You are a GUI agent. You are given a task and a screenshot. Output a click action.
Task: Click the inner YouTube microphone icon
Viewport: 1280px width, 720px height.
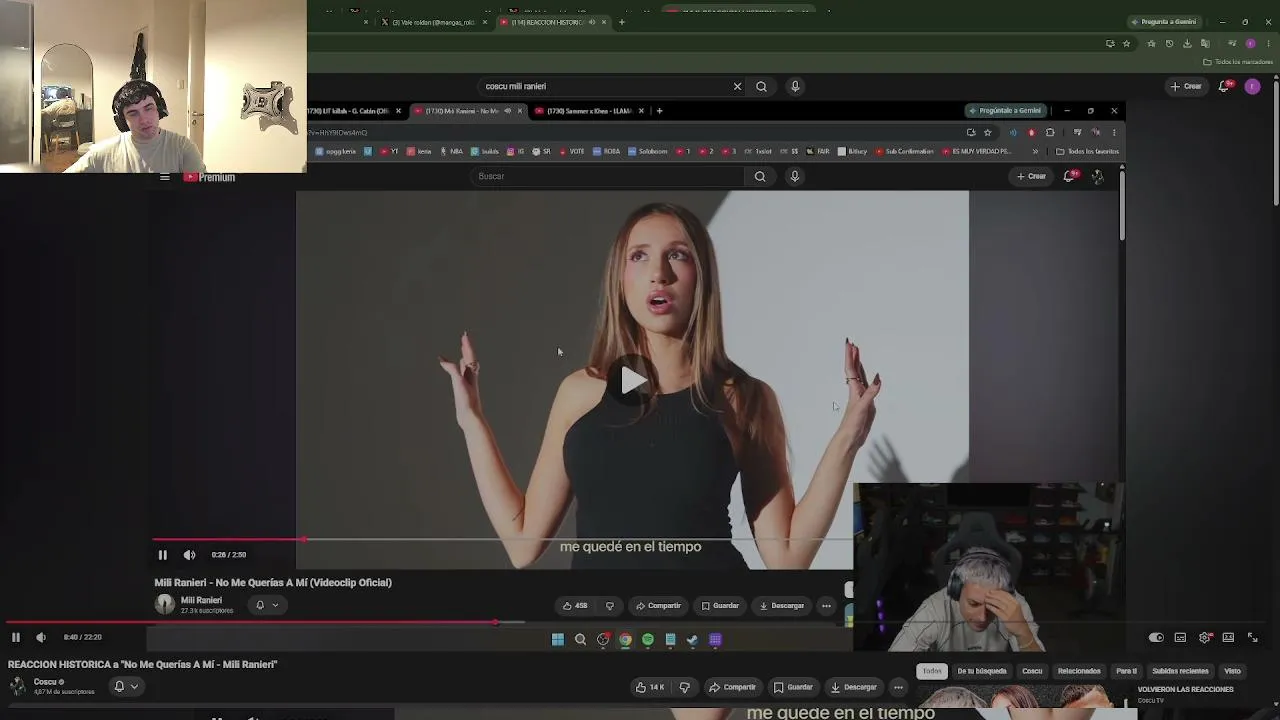pyautogui.click(x=795, y=176)
